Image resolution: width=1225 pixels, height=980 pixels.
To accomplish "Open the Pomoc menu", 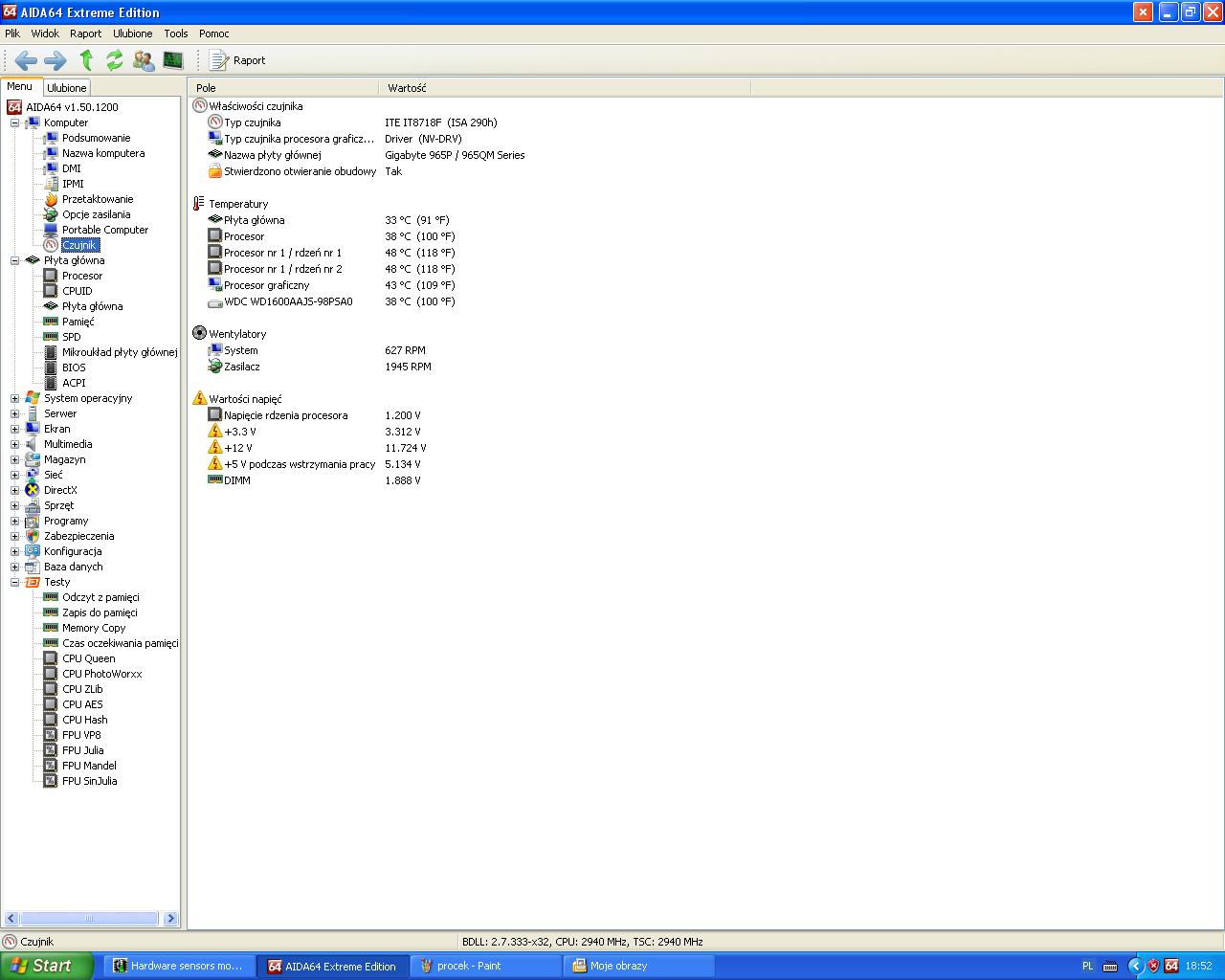I will pyautogui.click(x=214, y=33).
